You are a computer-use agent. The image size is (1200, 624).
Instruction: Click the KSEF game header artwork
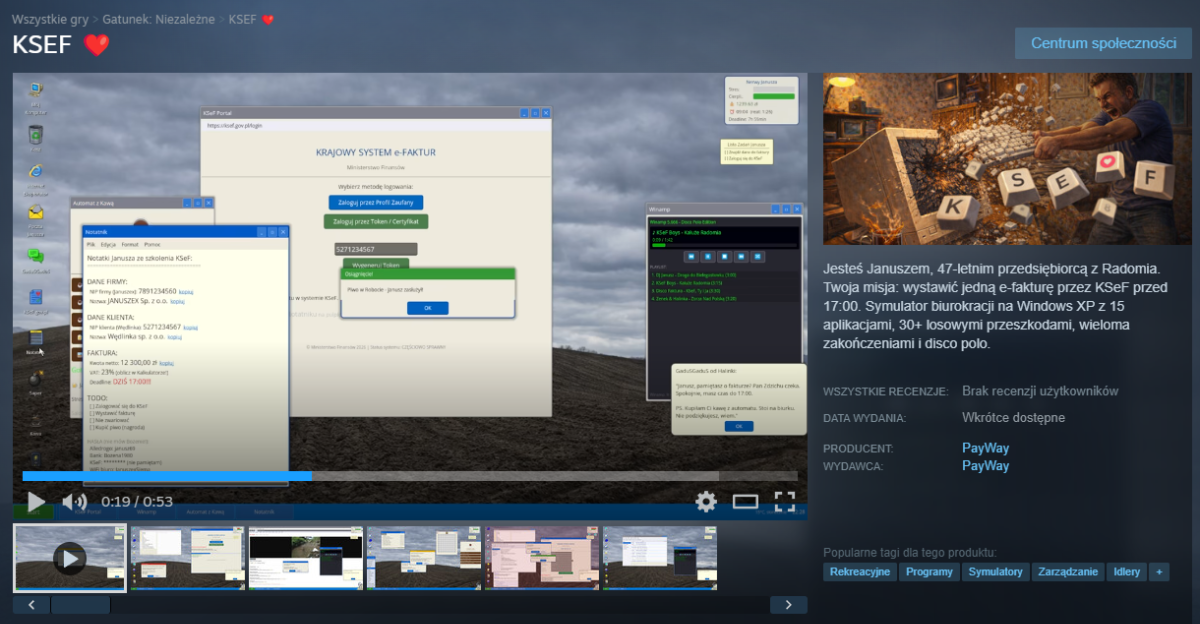[x=1007, y=159]
